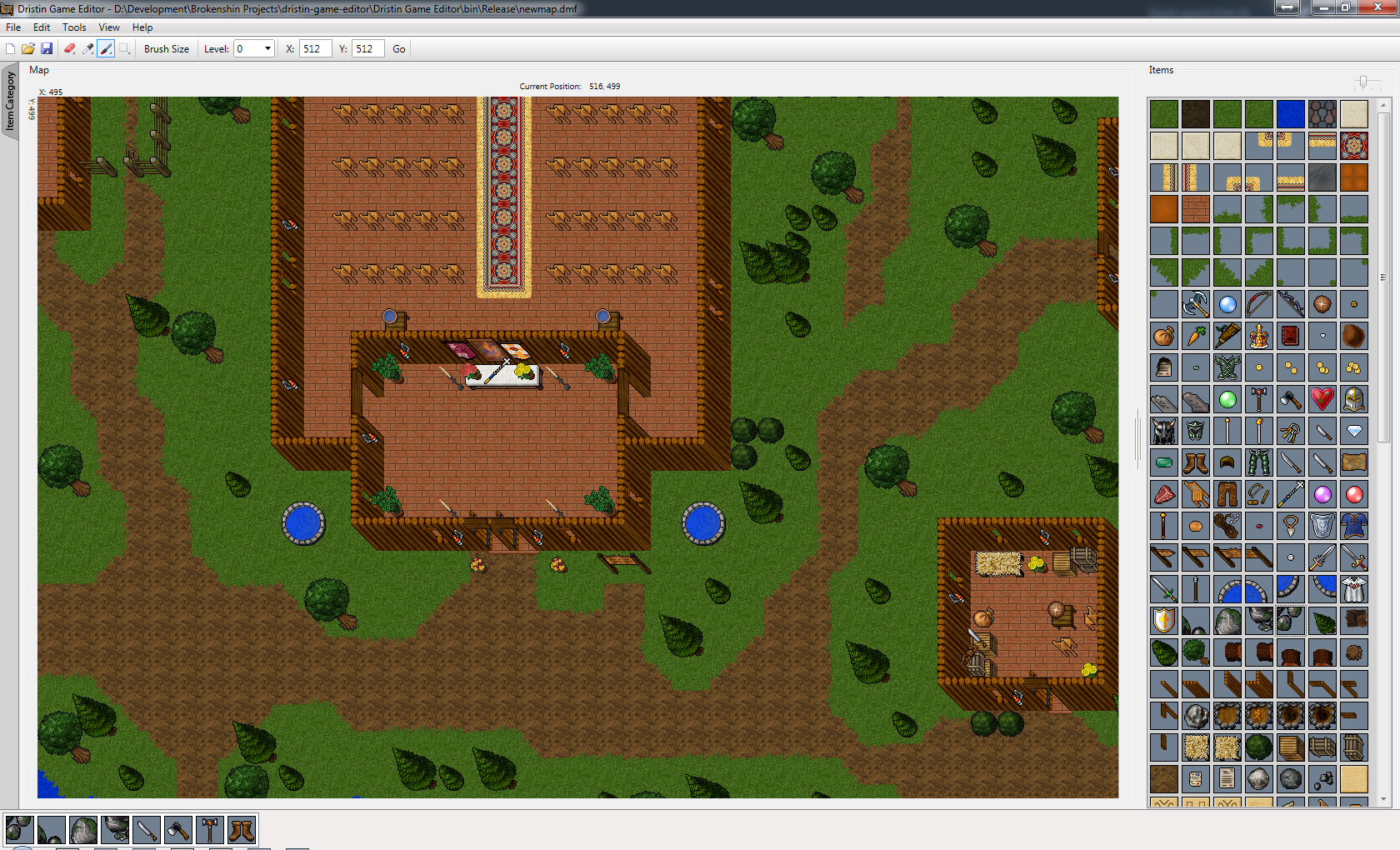Choose the red heart item
This screenshot has height=850, width=1400.
pyautogui.click(x=1322, y=400)
